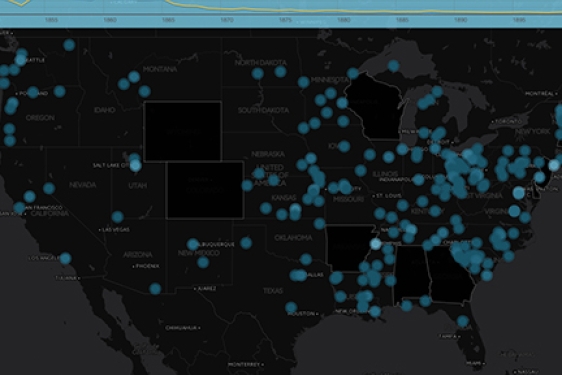This screenshot has height=375, width=562.
Task: Open the bright dot beside Memphis
Action: pos(376,244)
